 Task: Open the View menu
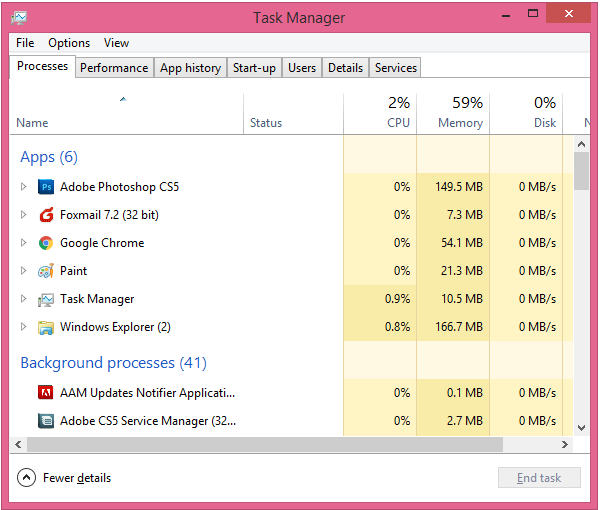pos(116,43)
